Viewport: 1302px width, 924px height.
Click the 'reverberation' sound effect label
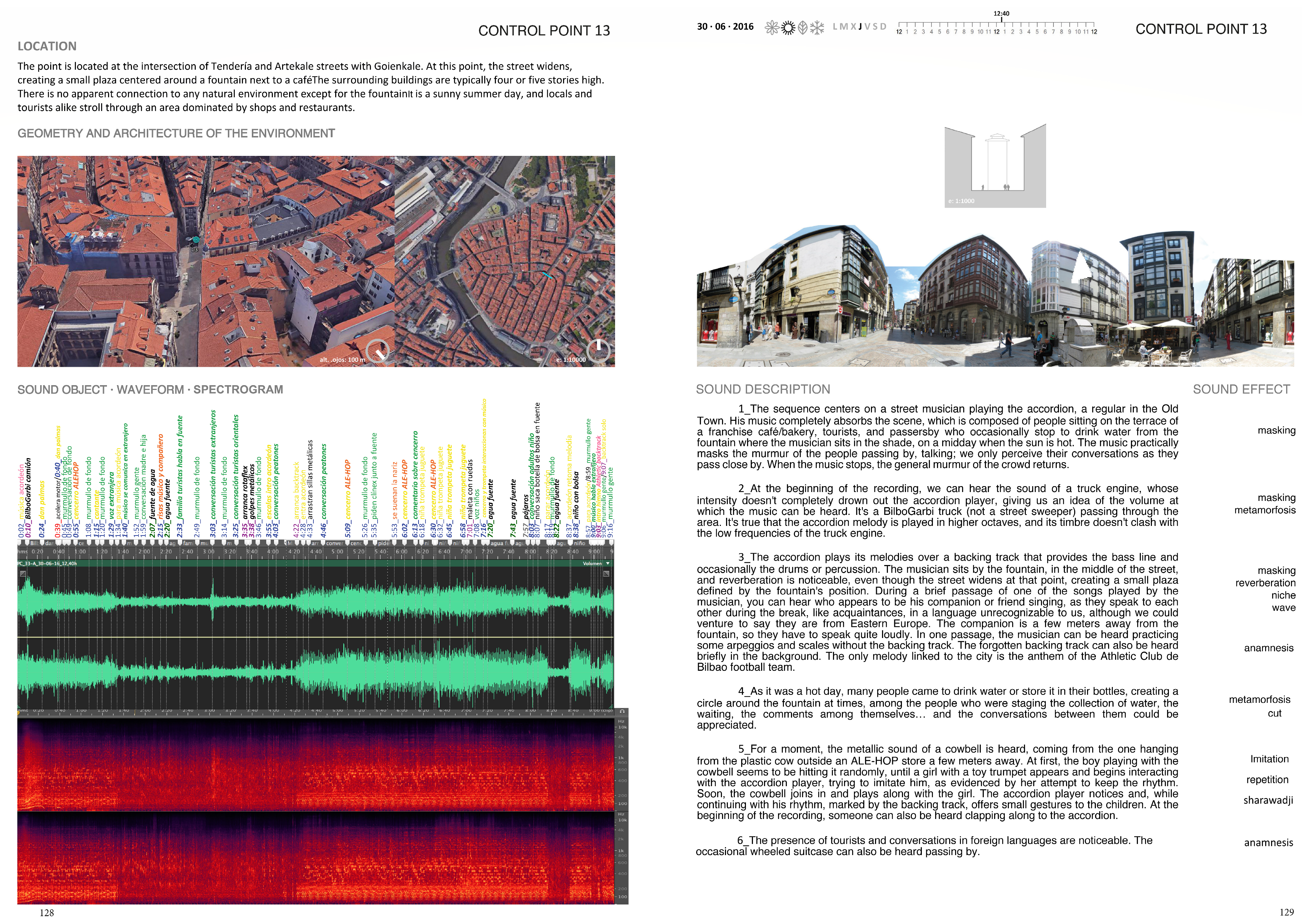(x=1265, y=583)
